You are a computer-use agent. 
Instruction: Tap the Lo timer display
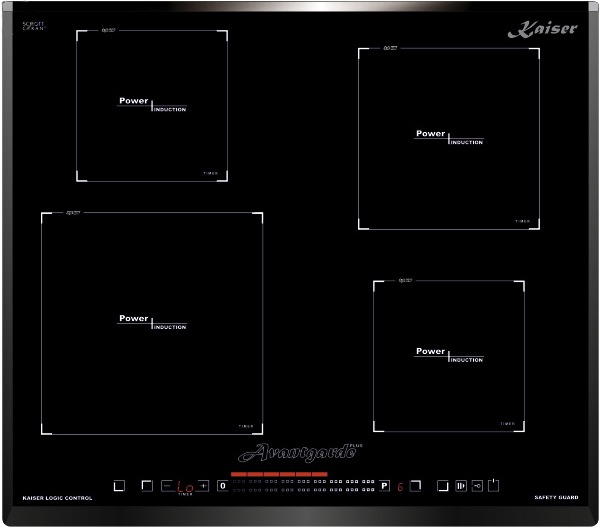185,487
